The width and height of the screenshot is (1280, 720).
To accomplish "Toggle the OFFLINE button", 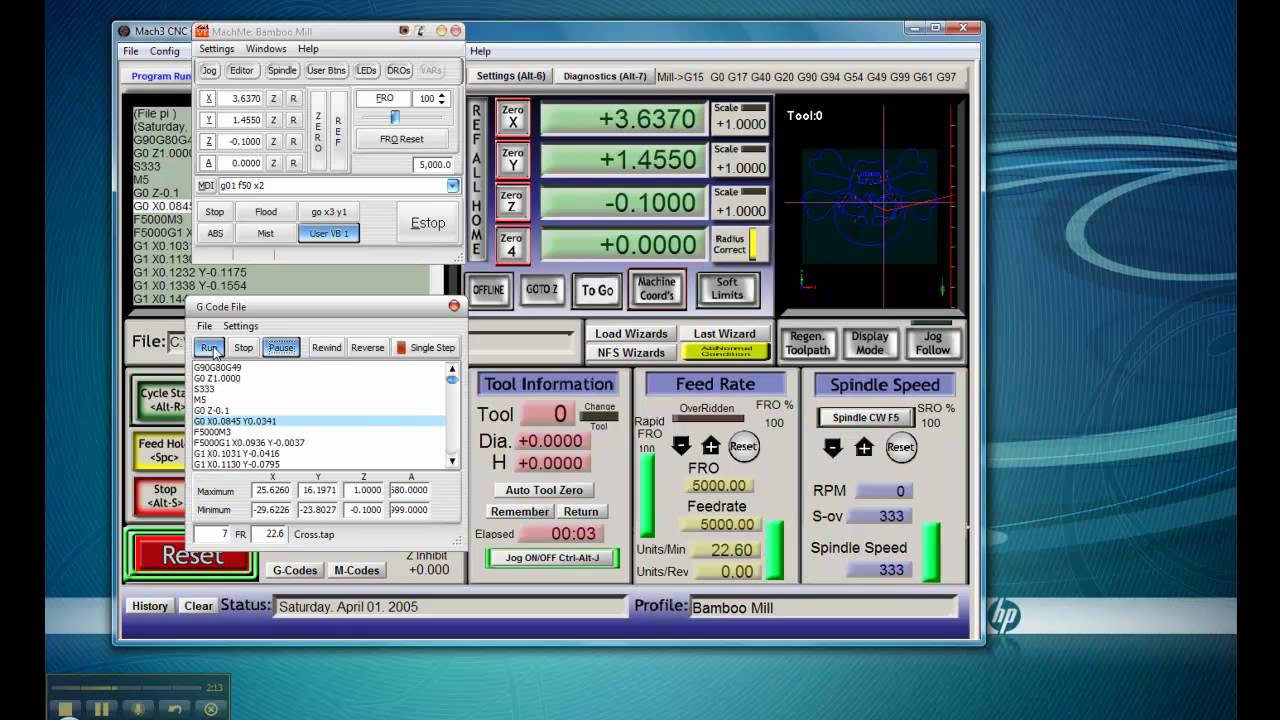I will 489,290.
